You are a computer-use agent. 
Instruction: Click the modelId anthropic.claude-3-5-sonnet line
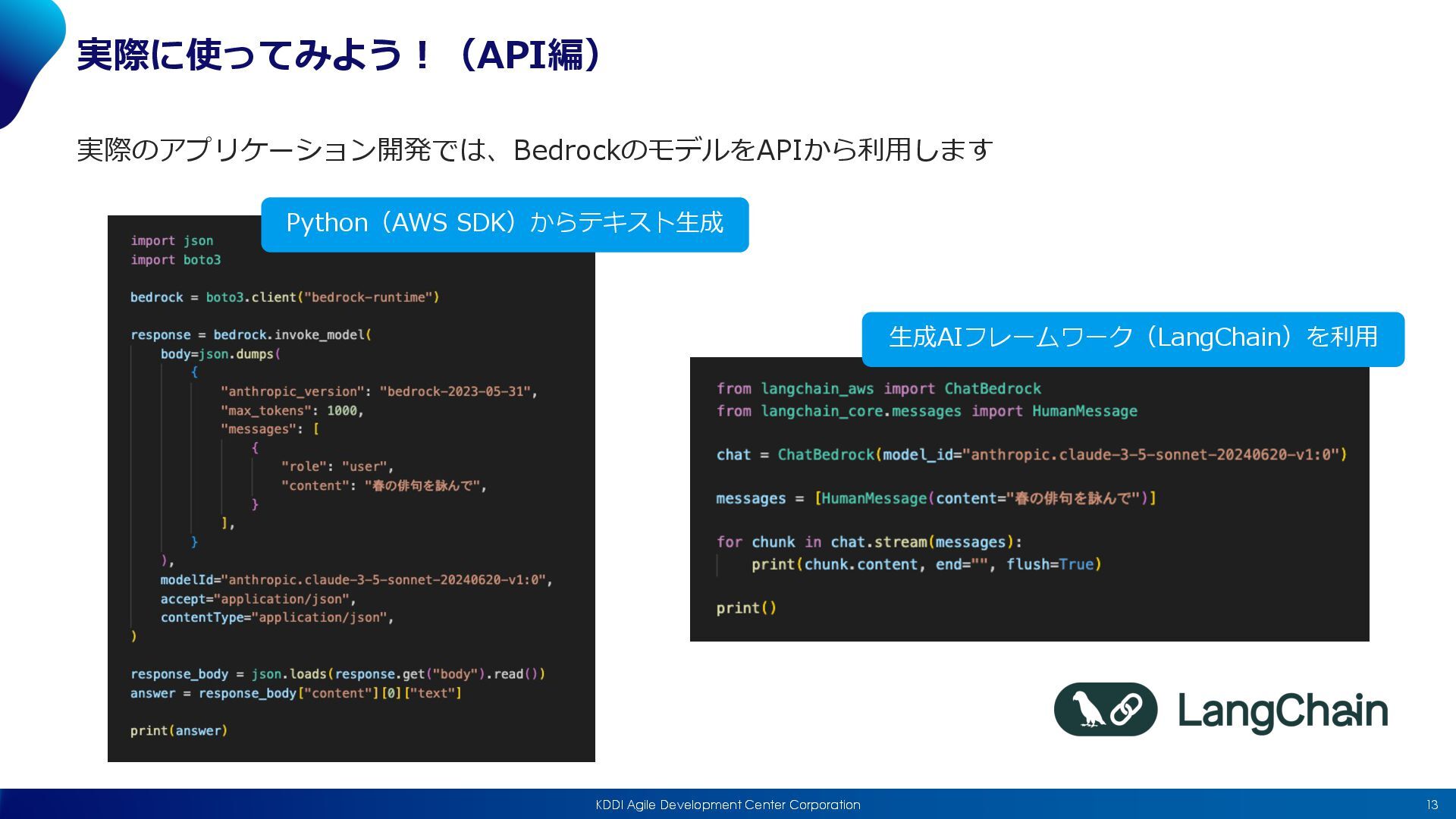point(356,580)
